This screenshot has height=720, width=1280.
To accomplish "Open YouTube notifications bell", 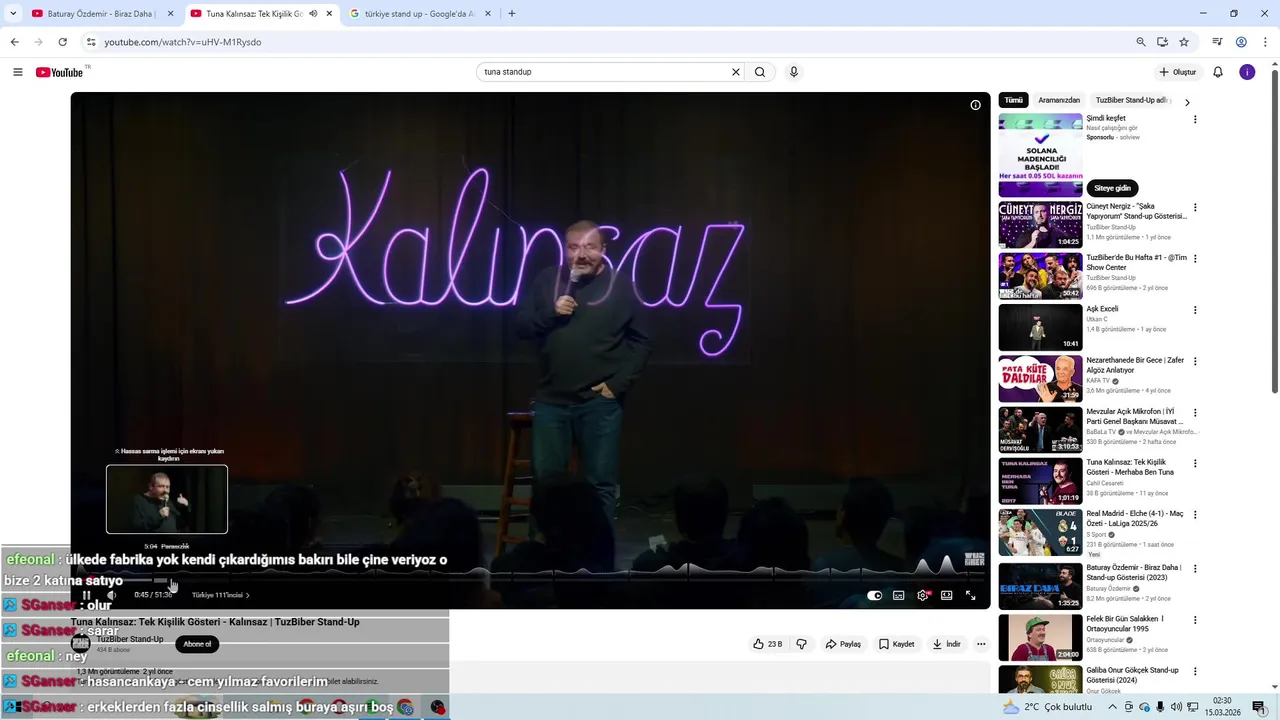I will pyautogui.click(x=1218, y=72).
